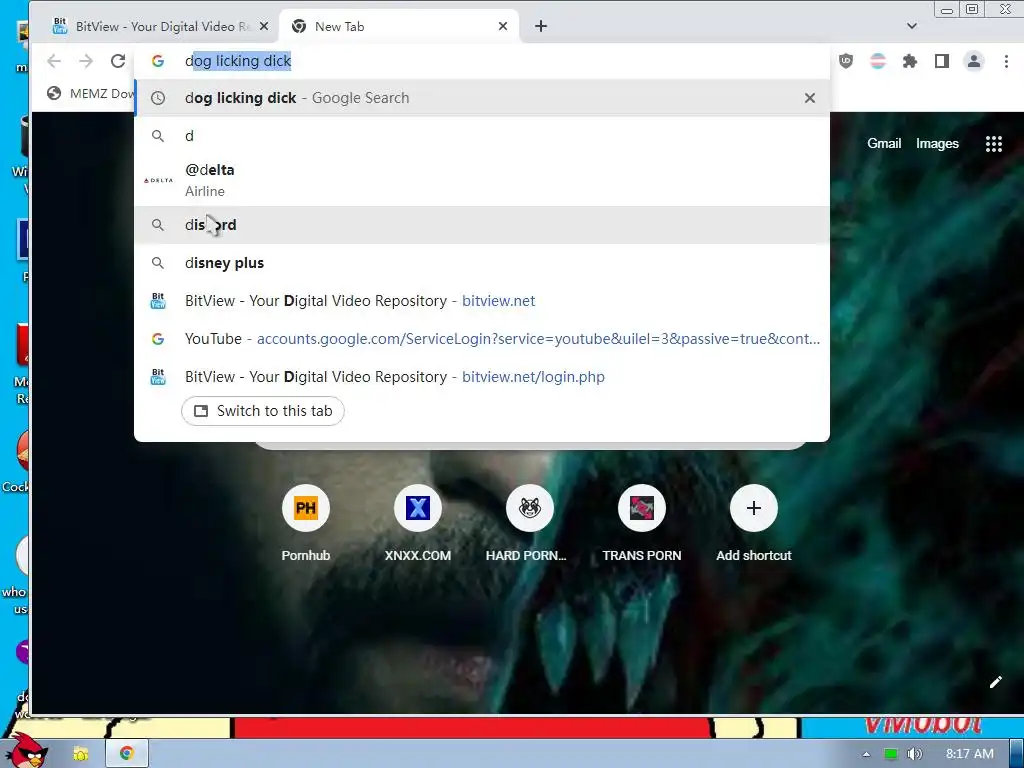Open the striped flag extension icon

(x=878, y=61)
